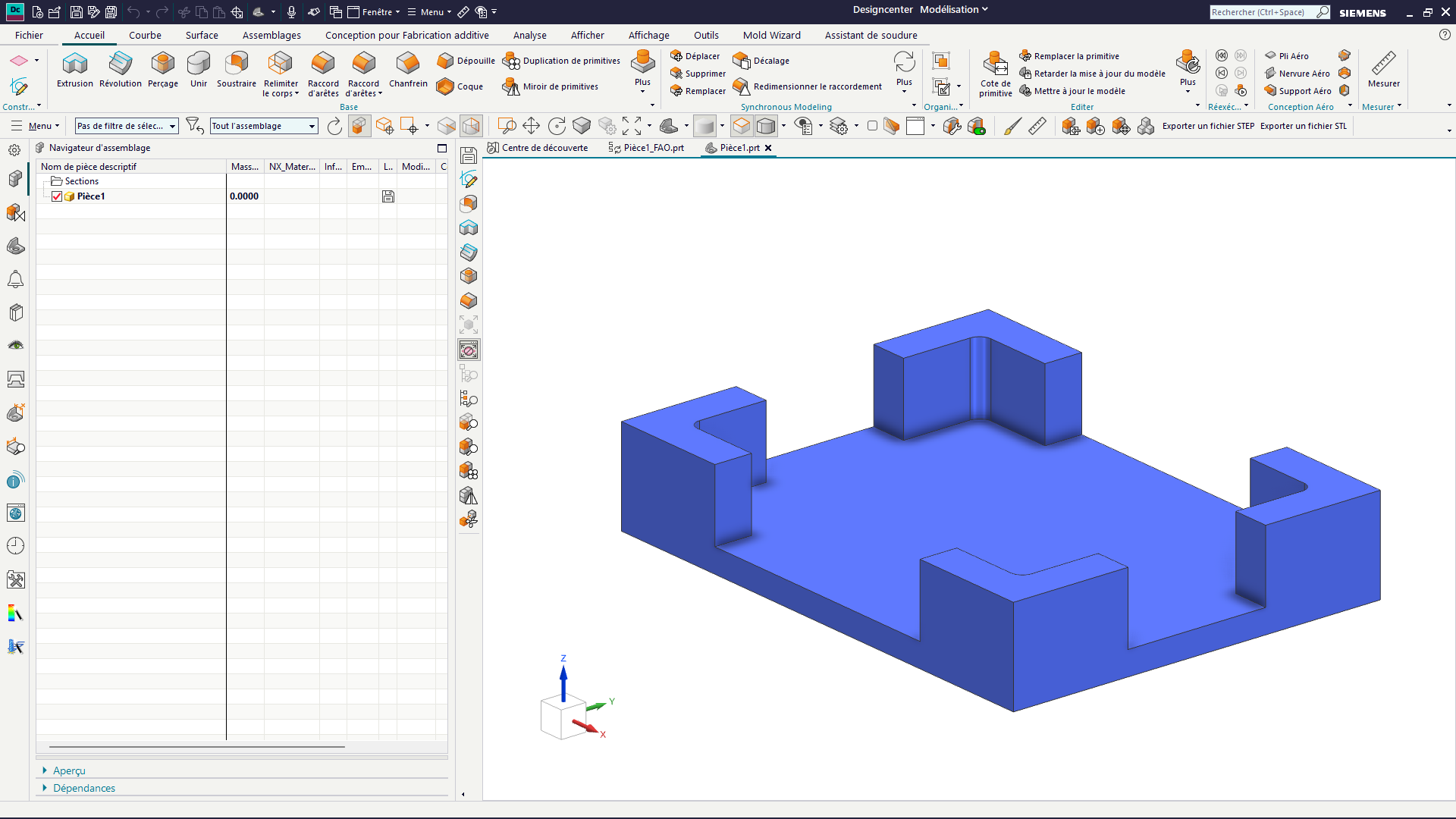Screen dimensions: 1456x819
Task: Open the Fichier menu
Action: click(29, 35)
